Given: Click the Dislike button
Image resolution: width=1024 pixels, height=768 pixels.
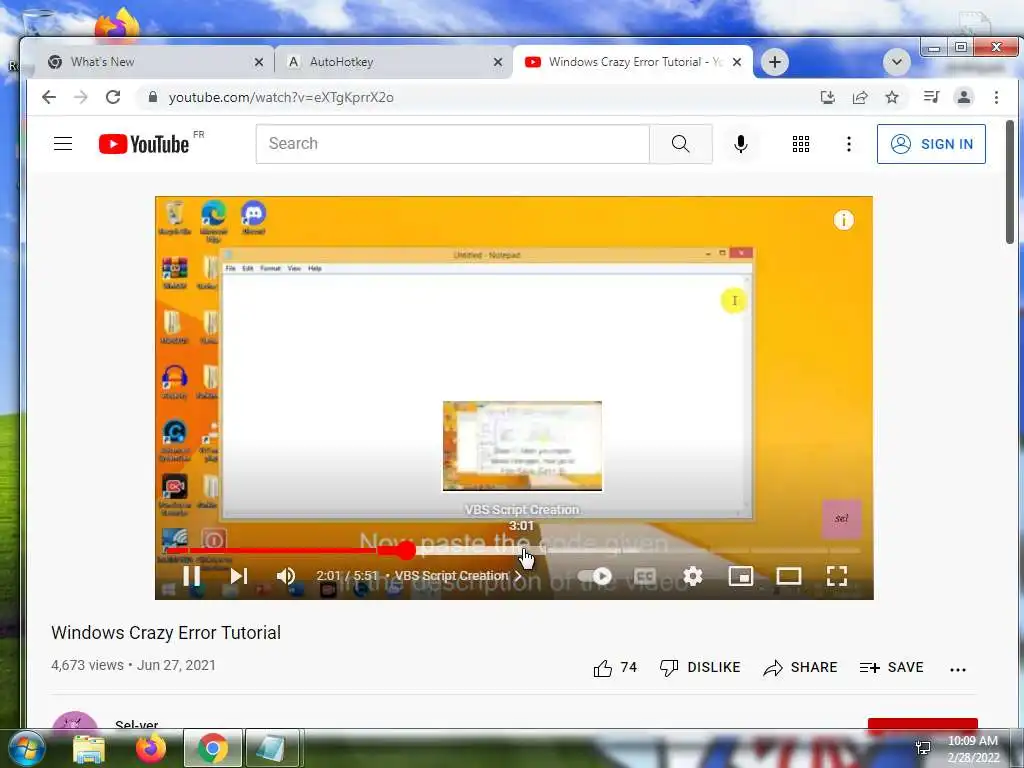Looking at the screenshot, I should (x=700, y=667).
